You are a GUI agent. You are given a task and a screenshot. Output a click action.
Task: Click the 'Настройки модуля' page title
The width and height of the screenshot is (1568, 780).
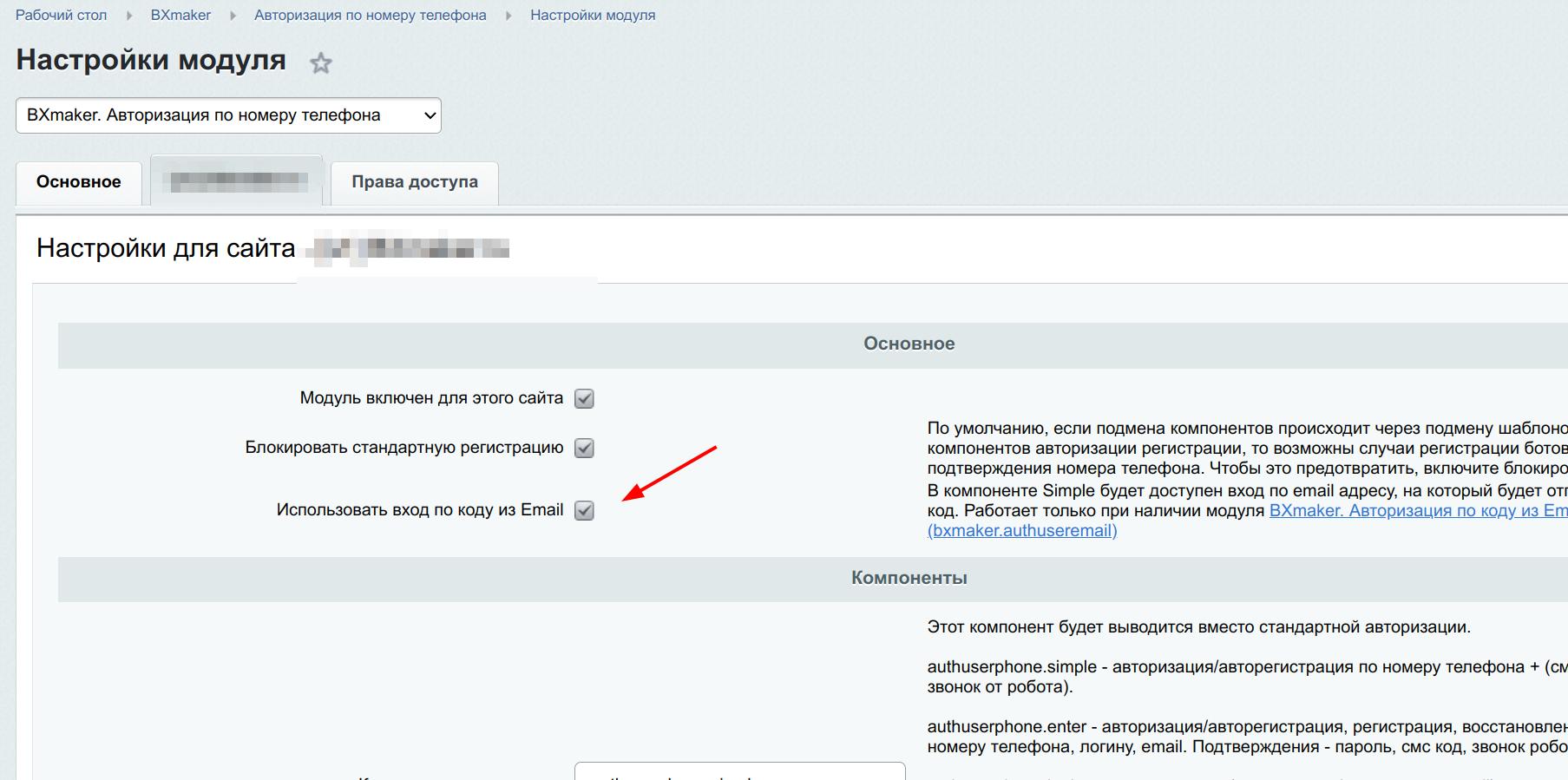click(x=151, y=60)
